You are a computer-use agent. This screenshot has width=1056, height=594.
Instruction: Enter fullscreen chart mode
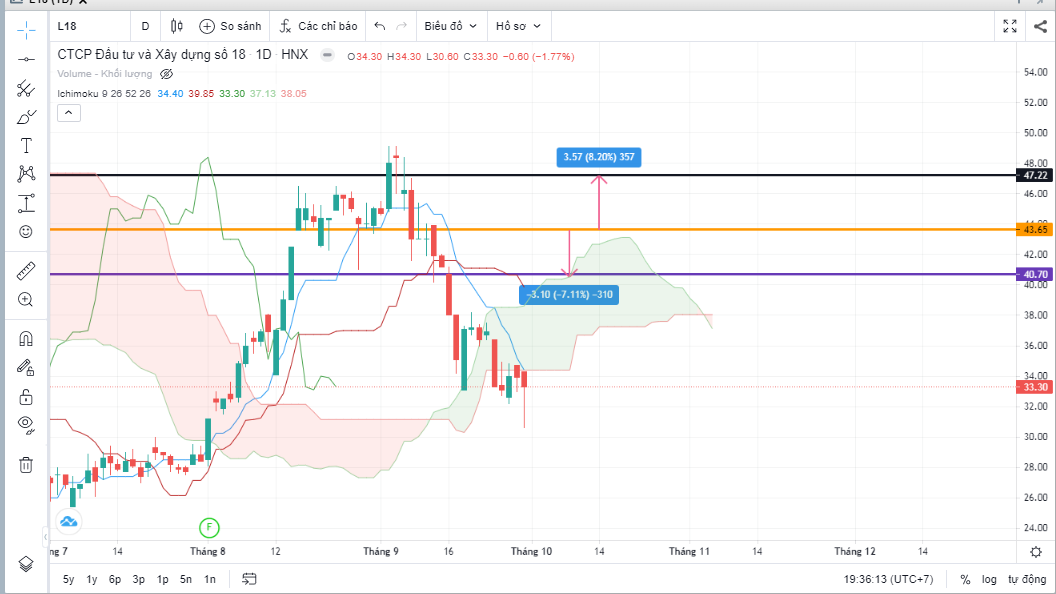coord(1010,26)
